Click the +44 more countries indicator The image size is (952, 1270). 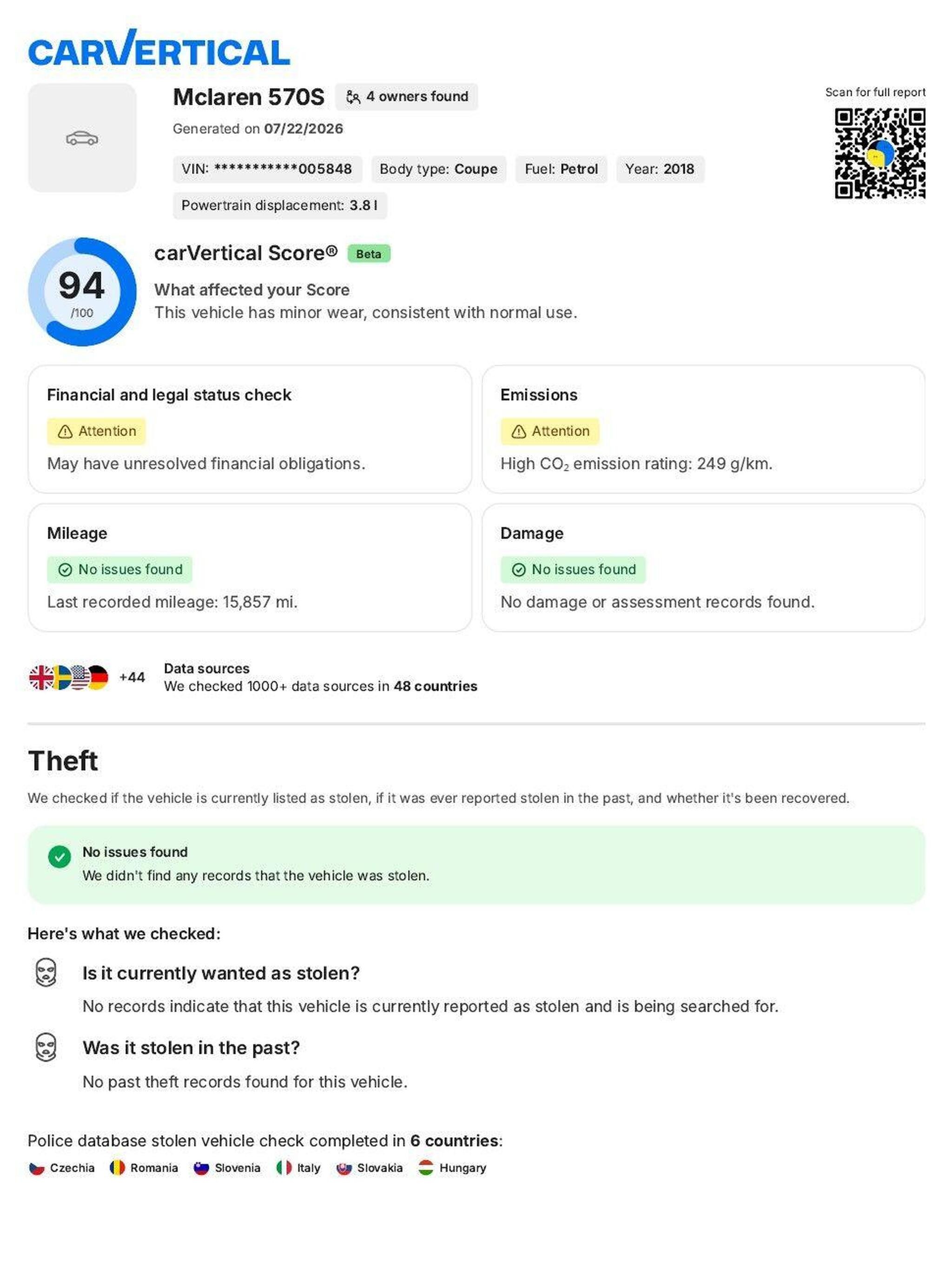[x=132, y=677]
